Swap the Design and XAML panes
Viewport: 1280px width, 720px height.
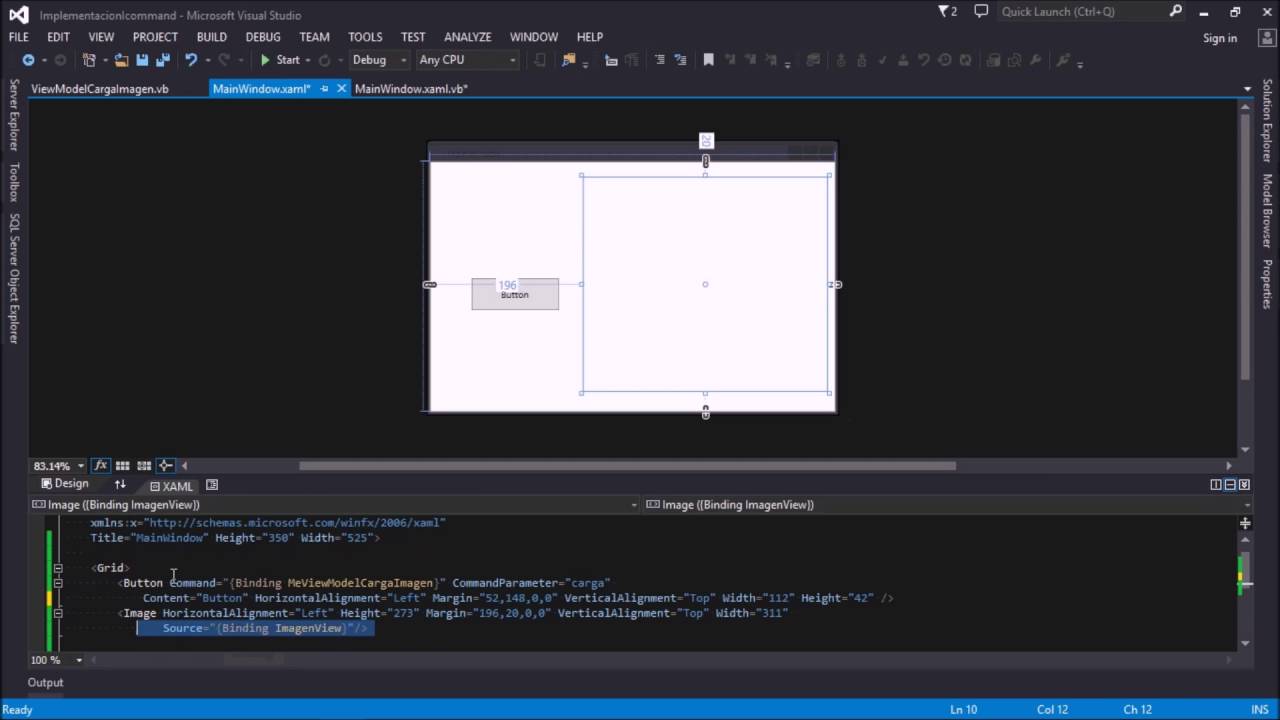(x=120, y=485)
